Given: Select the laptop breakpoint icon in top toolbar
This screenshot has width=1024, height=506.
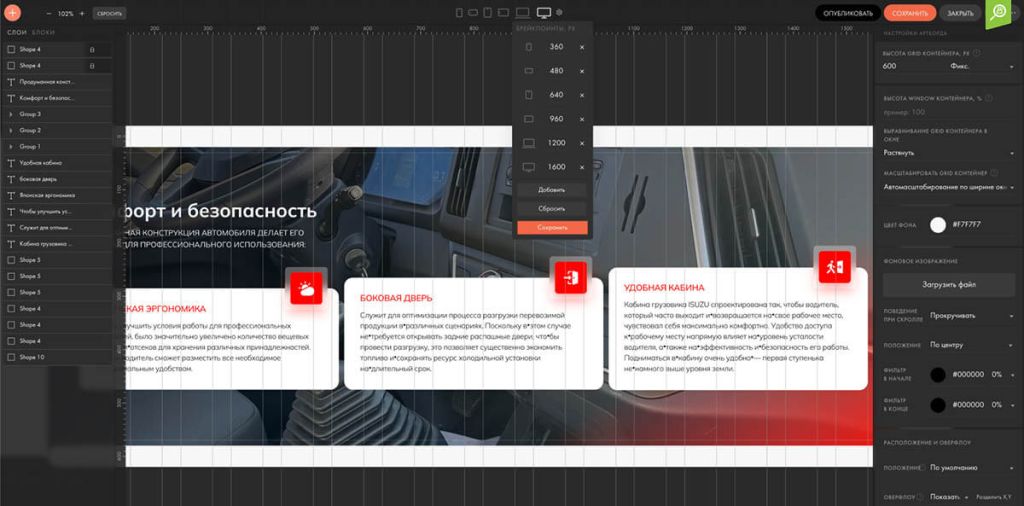Looking at the screenshot, I should [521, 13].
